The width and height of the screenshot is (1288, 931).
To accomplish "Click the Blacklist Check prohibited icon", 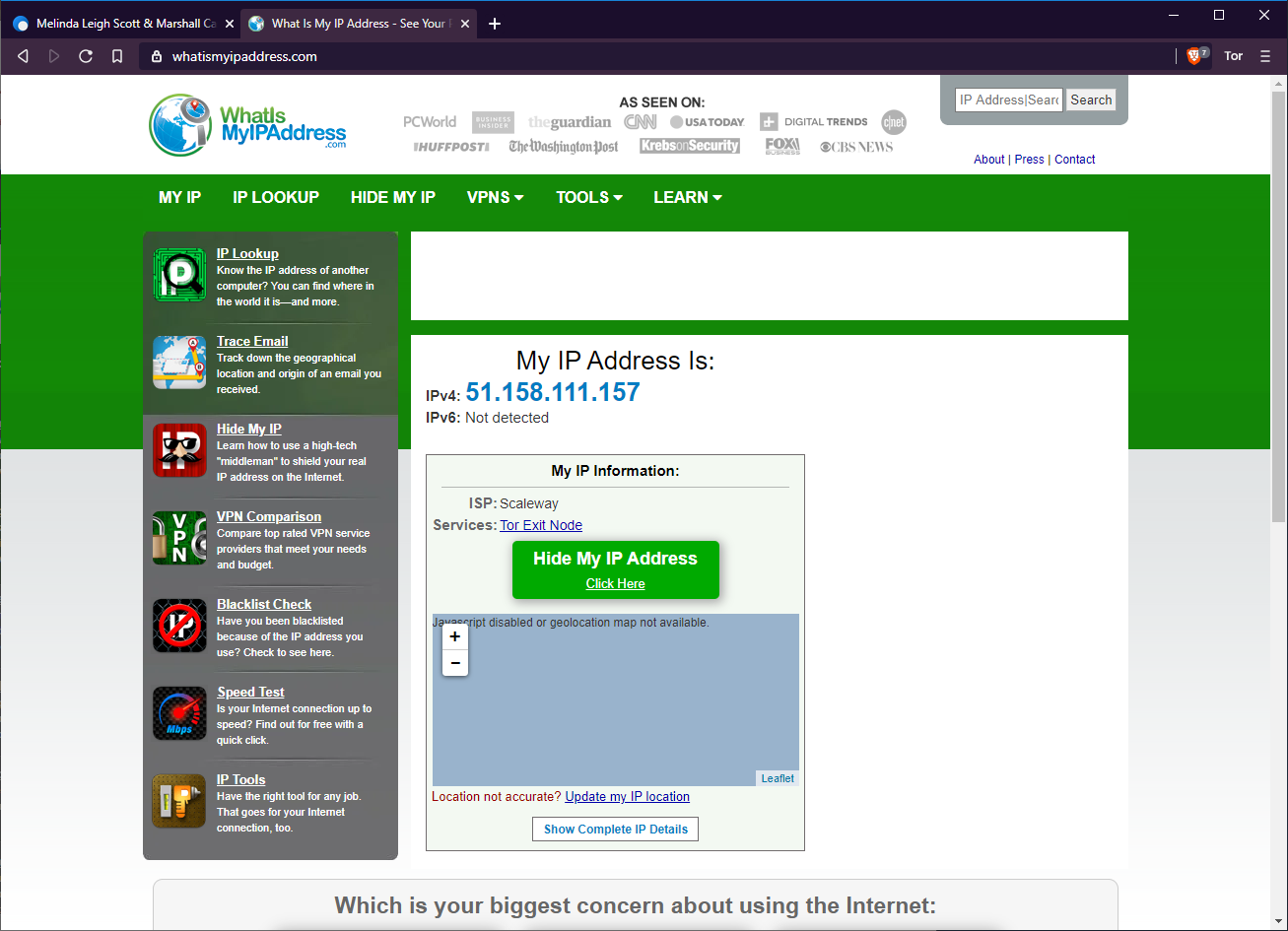I will [x=179, y=626].
